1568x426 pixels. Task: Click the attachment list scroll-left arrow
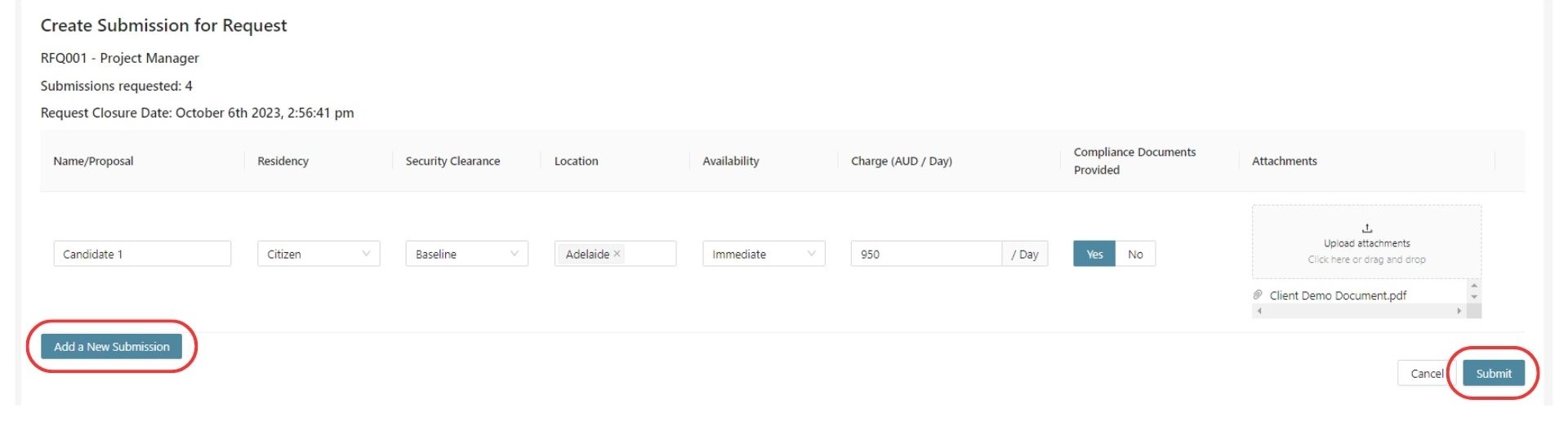(x=1259, y=311)
